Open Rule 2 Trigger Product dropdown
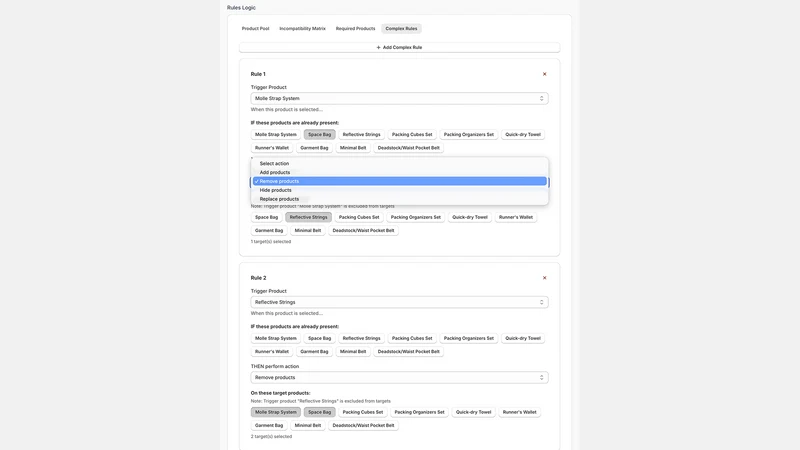800x450 pixels. point(399,302)
